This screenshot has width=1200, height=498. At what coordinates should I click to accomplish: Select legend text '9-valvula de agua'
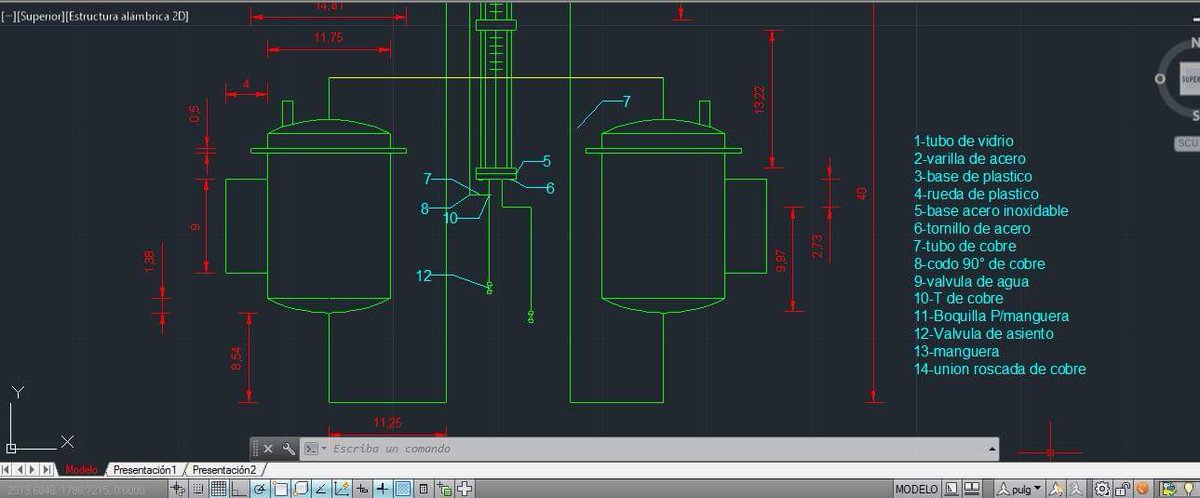[x=972, y=281]
